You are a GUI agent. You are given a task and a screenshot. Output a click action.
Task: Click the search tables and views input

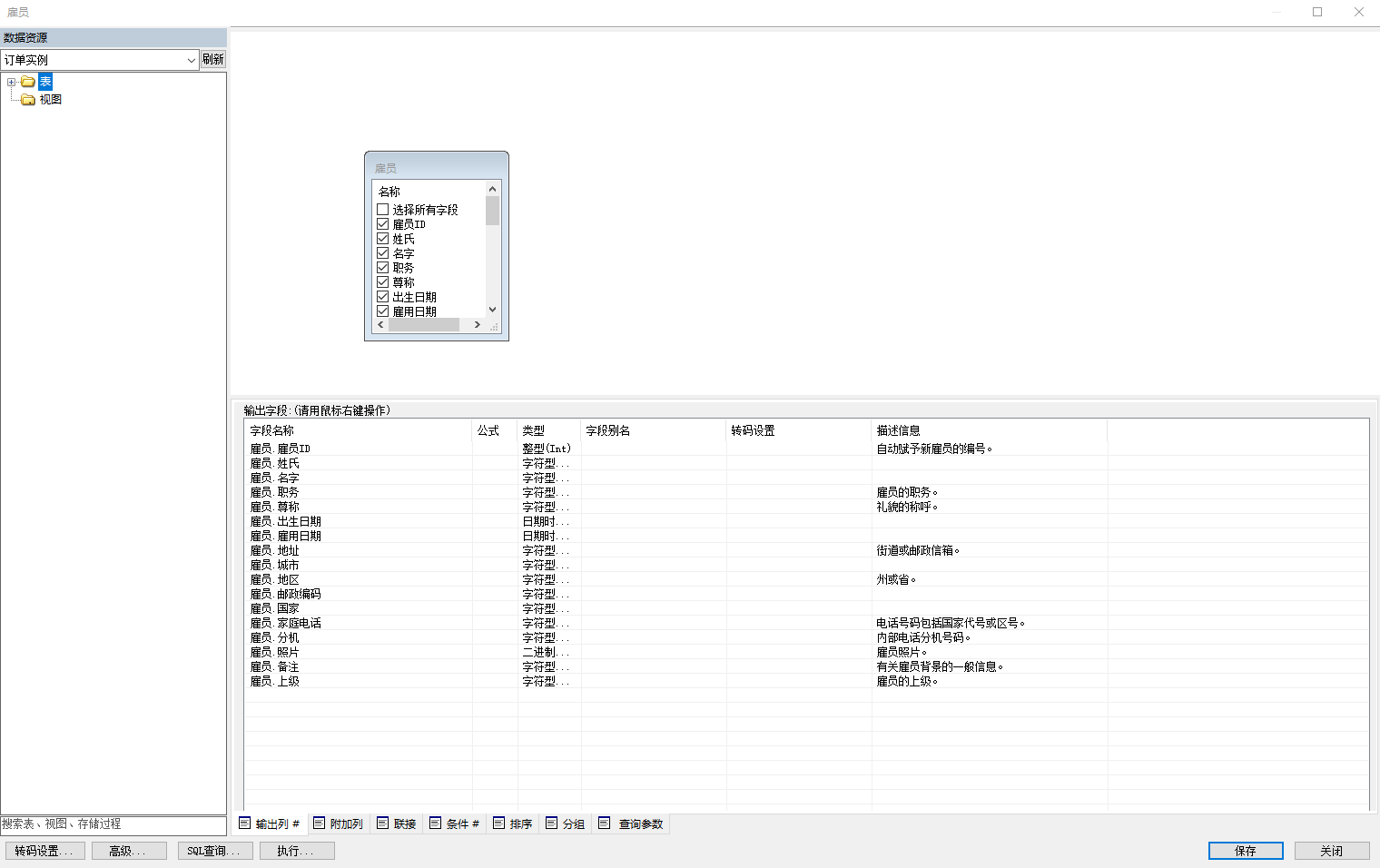coord(113,824)
